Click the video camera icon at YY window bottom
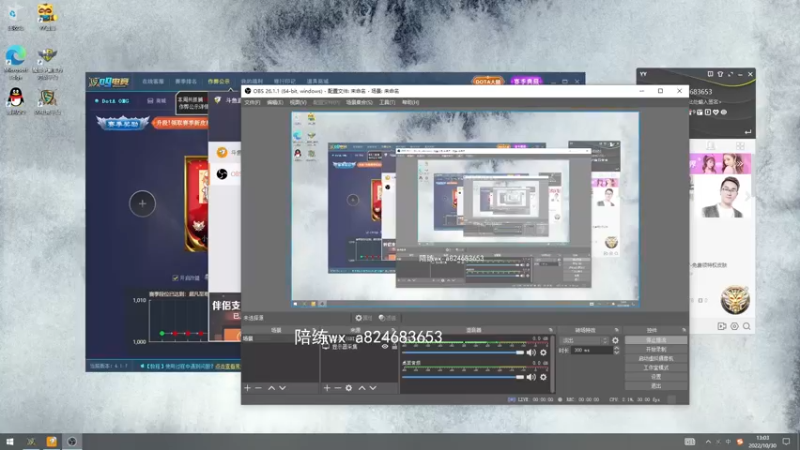The height and width of the screenshot is (450, 800). [x=721, y=327]
